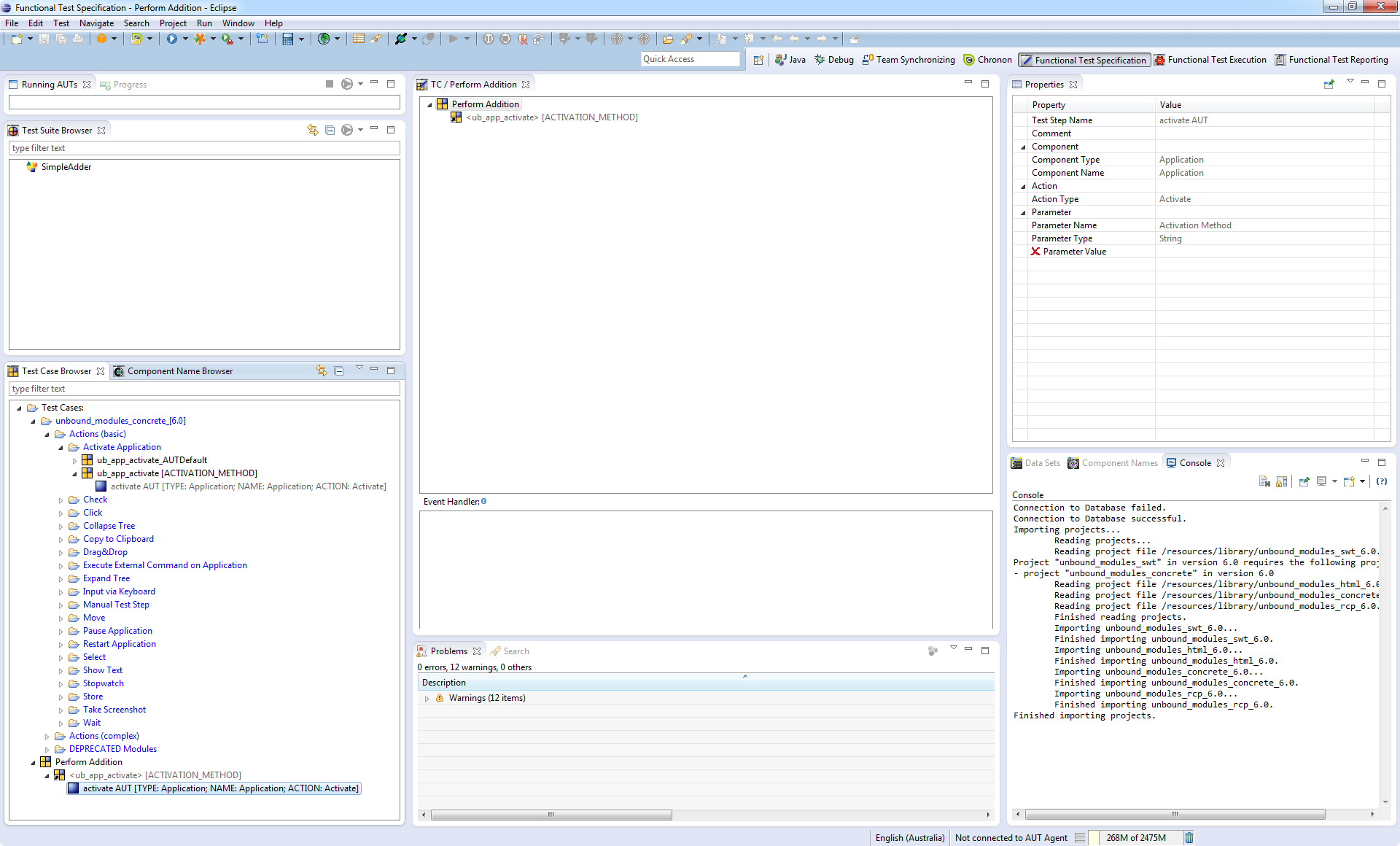Click the Parameter Value property row
This screenshot has height=846, width=1400.
coord(1201,252)
